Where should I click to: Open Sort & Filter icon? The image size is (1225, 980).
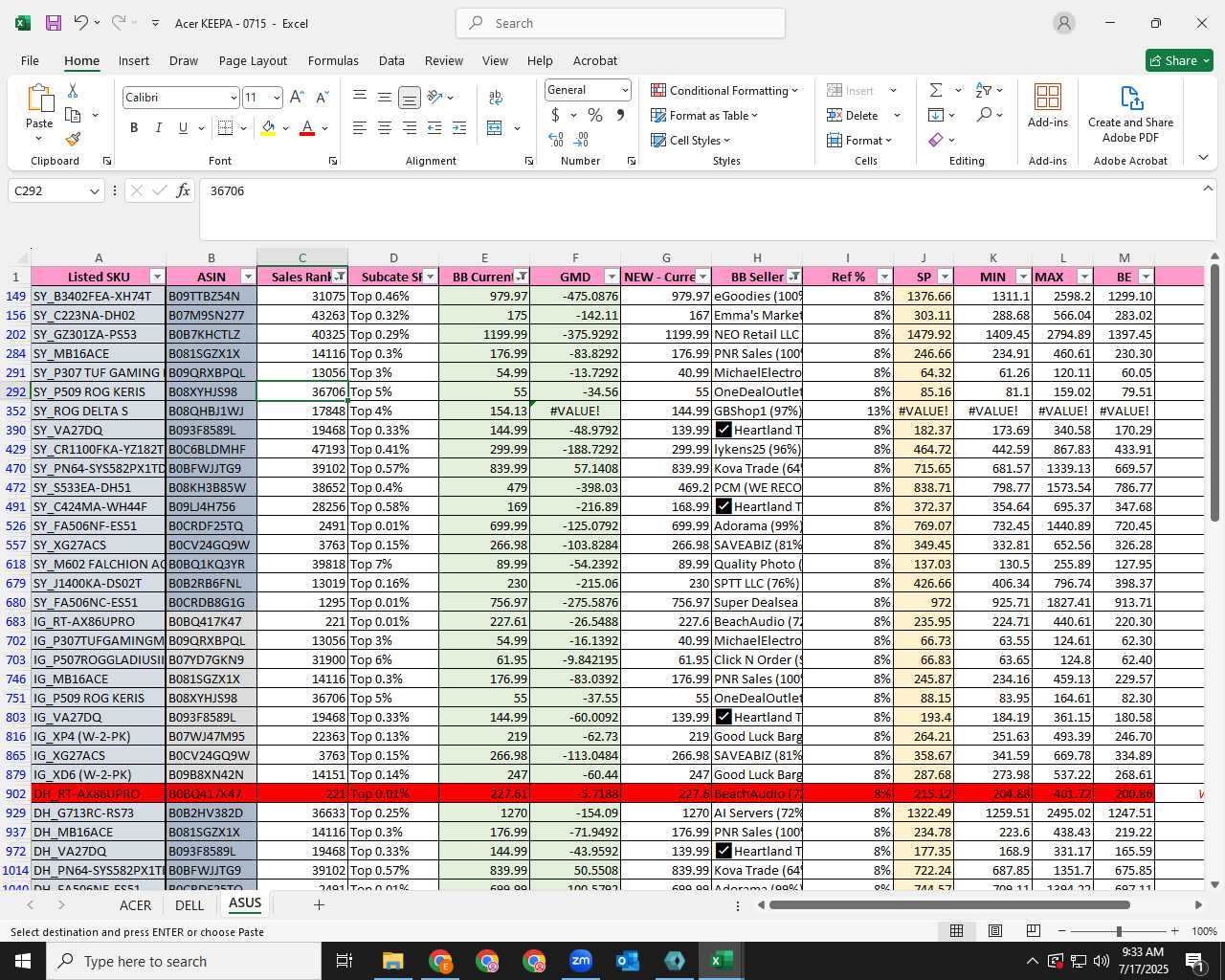point(984,90)
